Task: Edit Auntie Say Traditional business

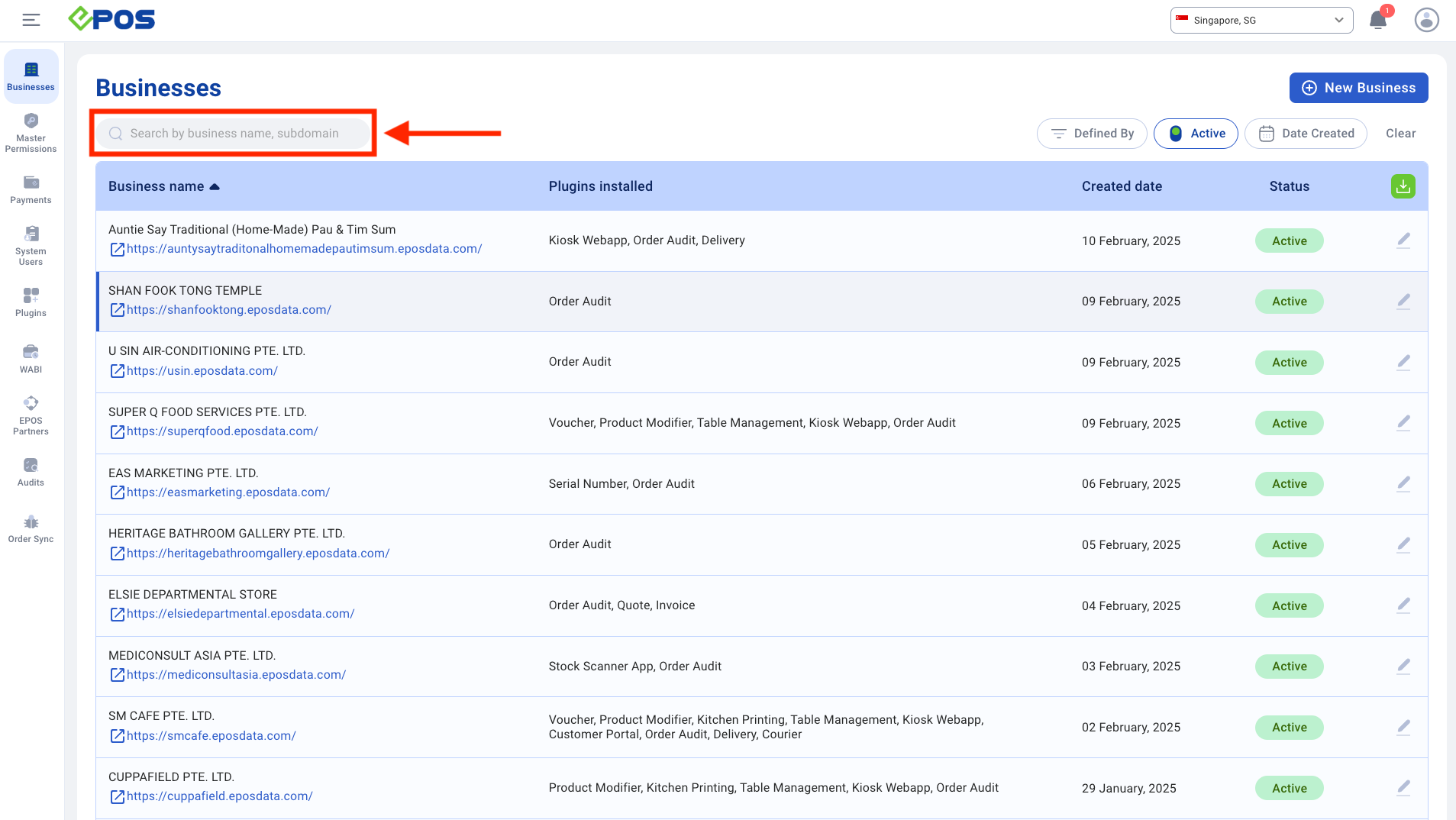Action: point(1403,241)
